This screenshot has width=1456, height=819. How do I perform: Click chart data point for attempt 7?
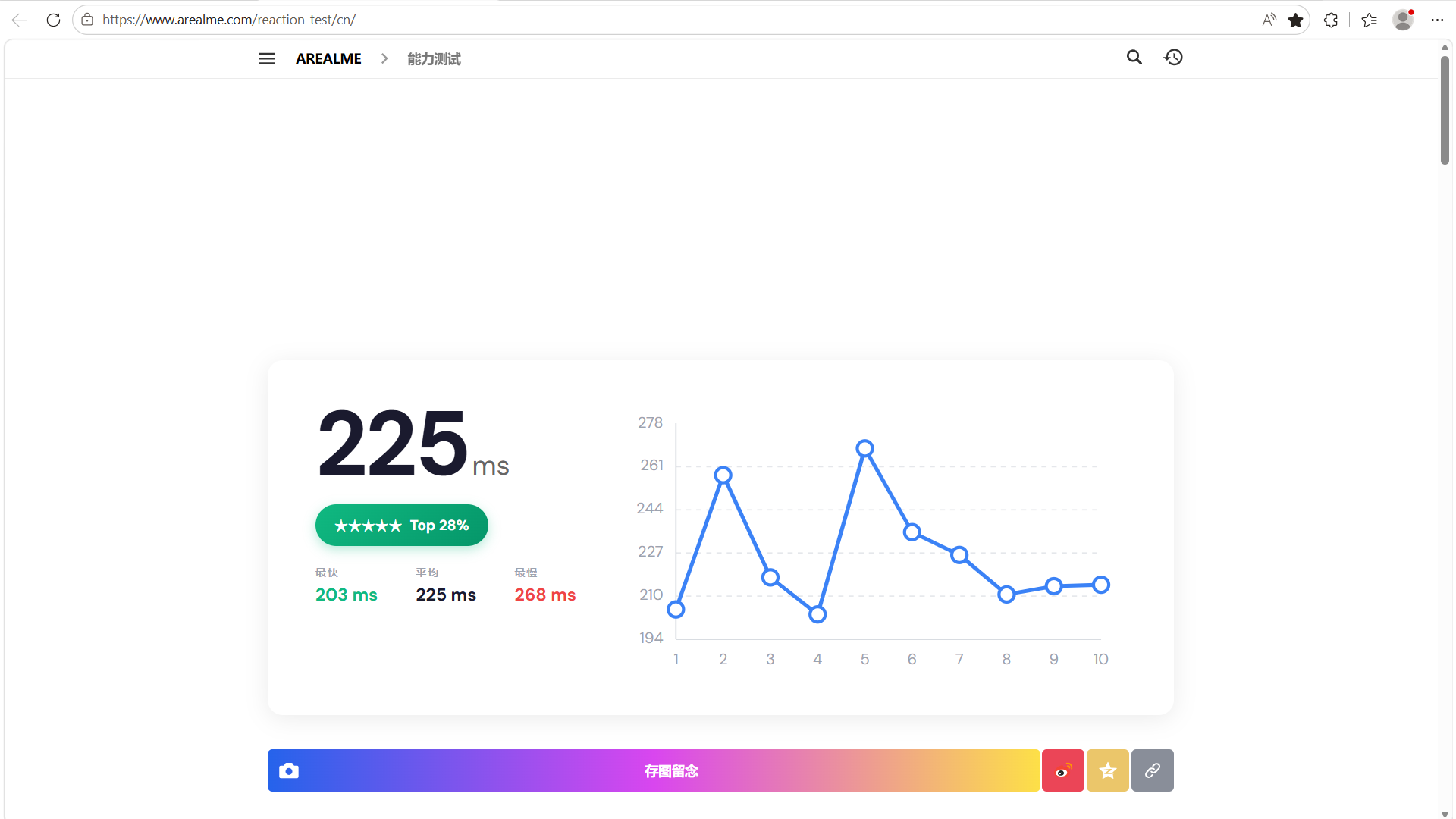pyautogui.click(x=959, y=555)
